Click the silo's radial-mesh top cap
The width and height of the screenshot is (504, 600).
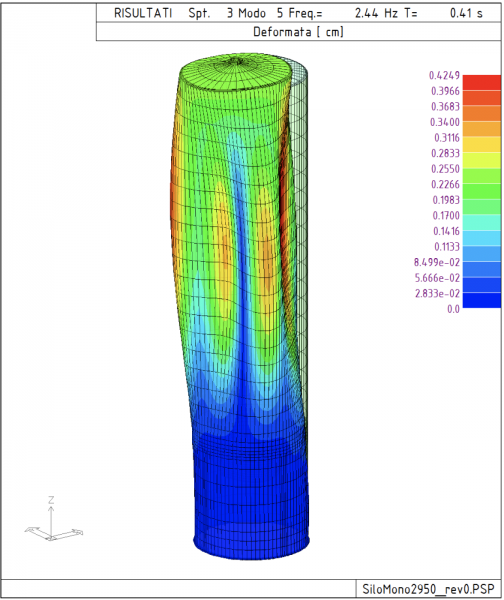pyautogui.click(x=237, y=72)
